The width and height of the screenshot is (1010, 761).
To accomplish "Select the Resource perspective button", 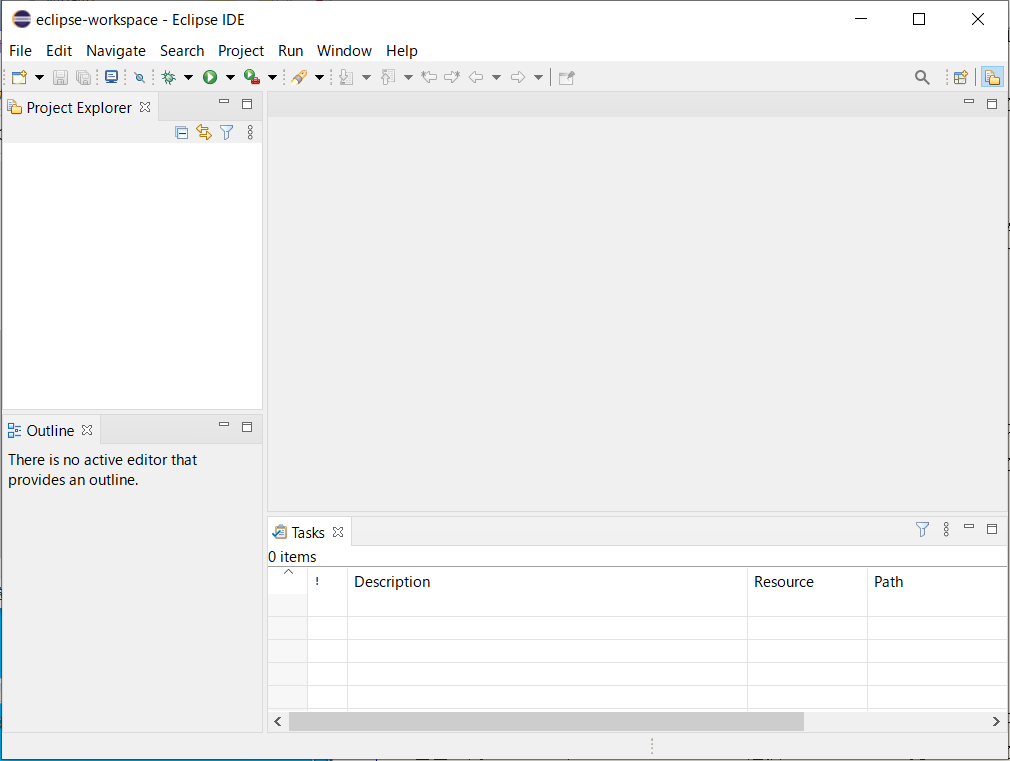I will [993, 77].
